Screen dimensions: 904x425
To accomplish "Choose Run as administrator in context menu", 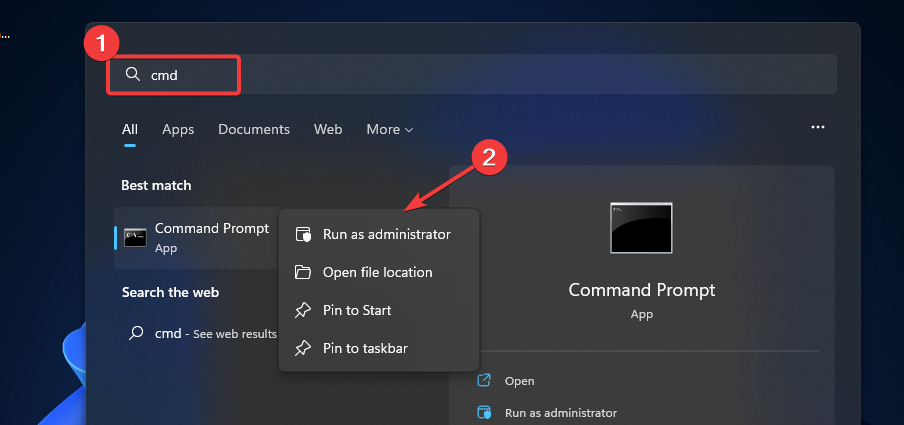I will pyautogui.click(x=379, y=235).
